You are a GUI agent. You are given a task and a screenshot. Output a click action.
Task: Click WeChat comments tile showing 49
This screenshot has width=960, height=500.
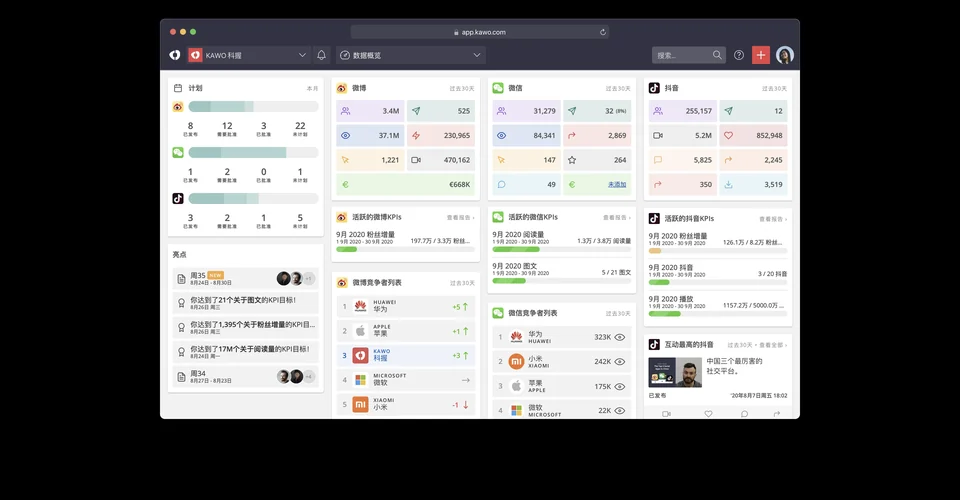(x=527, y=184)
